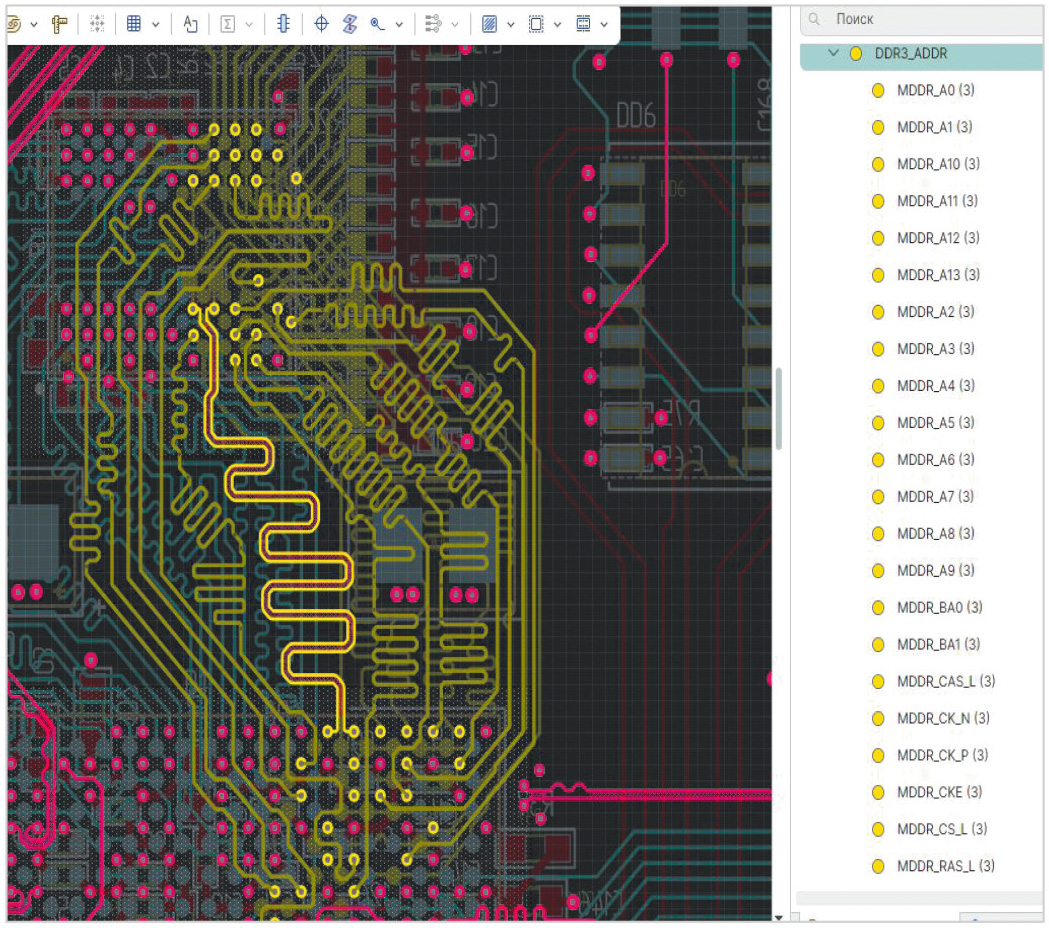This screenshot has height=928, width=1049.
Task: Click the yellow swatch beside MDDR_CAS_L
Action: click(x=878, y=681)
